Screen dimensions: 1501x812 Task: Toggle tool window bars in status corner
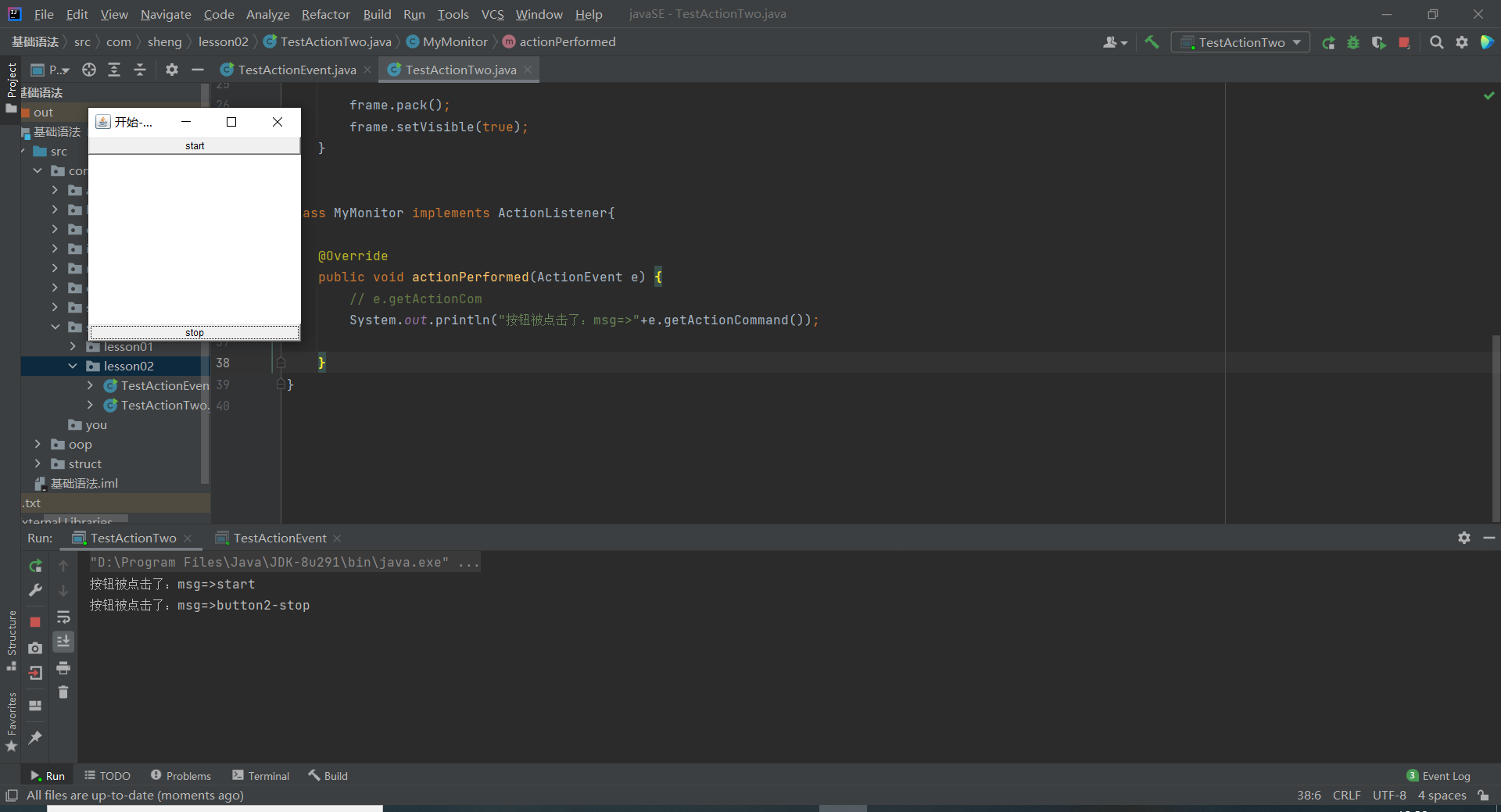coord(11,796)
